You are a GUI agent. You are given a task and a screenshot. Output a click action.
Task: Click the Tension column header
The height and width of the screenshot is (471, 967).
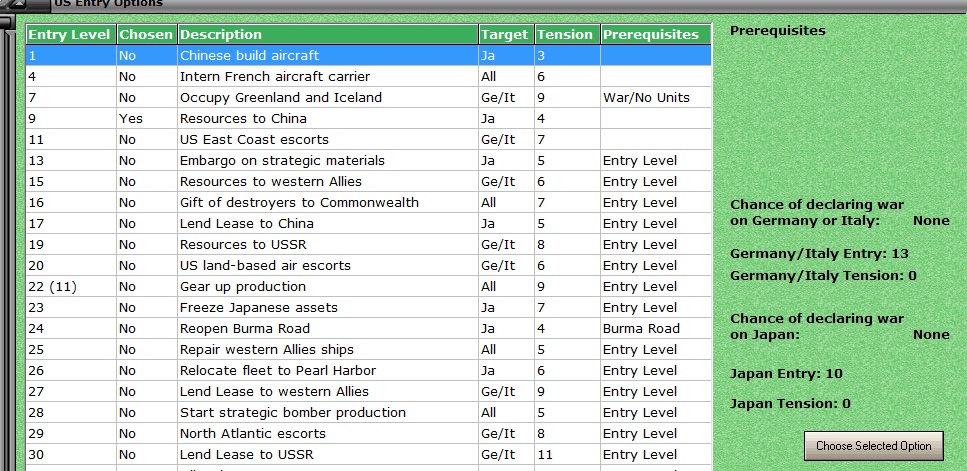(x=567, y=35)
